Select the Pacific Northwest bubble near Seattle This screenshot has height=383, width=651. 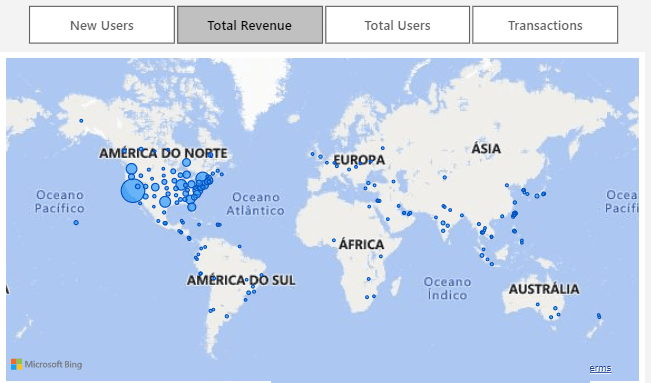coord(131,169)
